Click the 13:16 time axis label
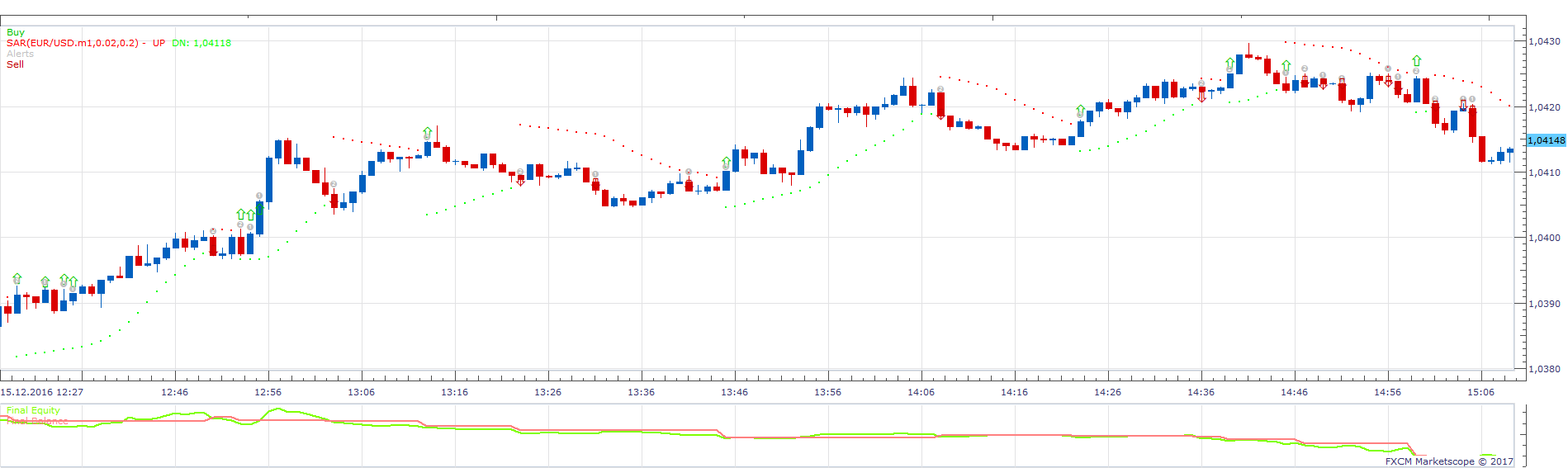 [455, 392]
